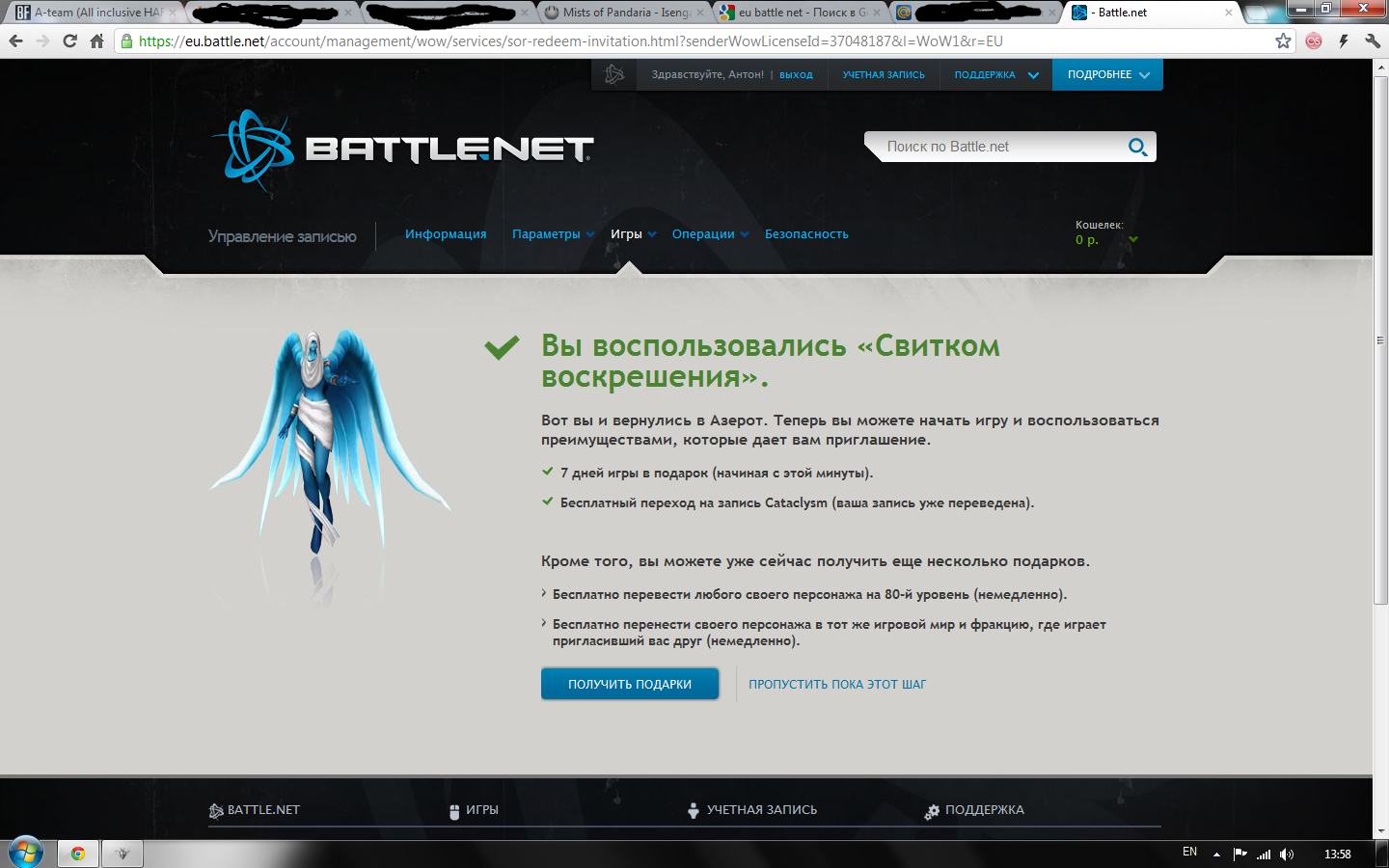Viewport: 1389px width, 868px height.
Task: Close the eu battle net search tab
Action: click(876, 13)
